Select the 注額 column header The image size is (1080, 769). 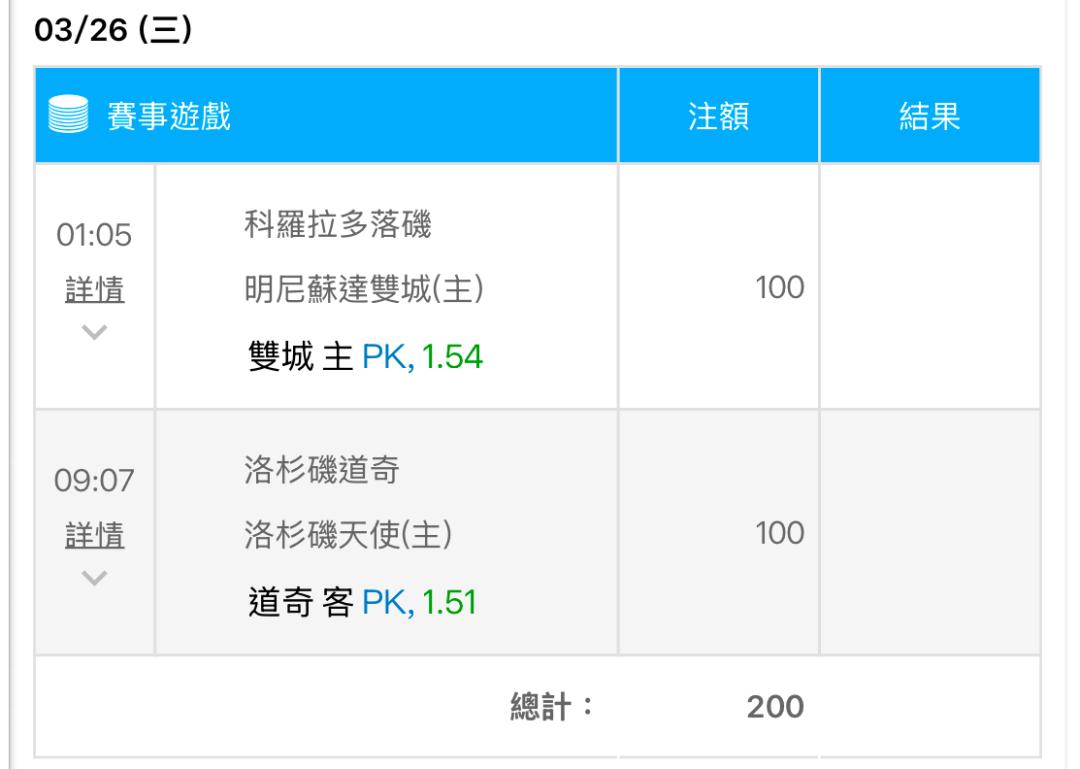tap(718, 116)
